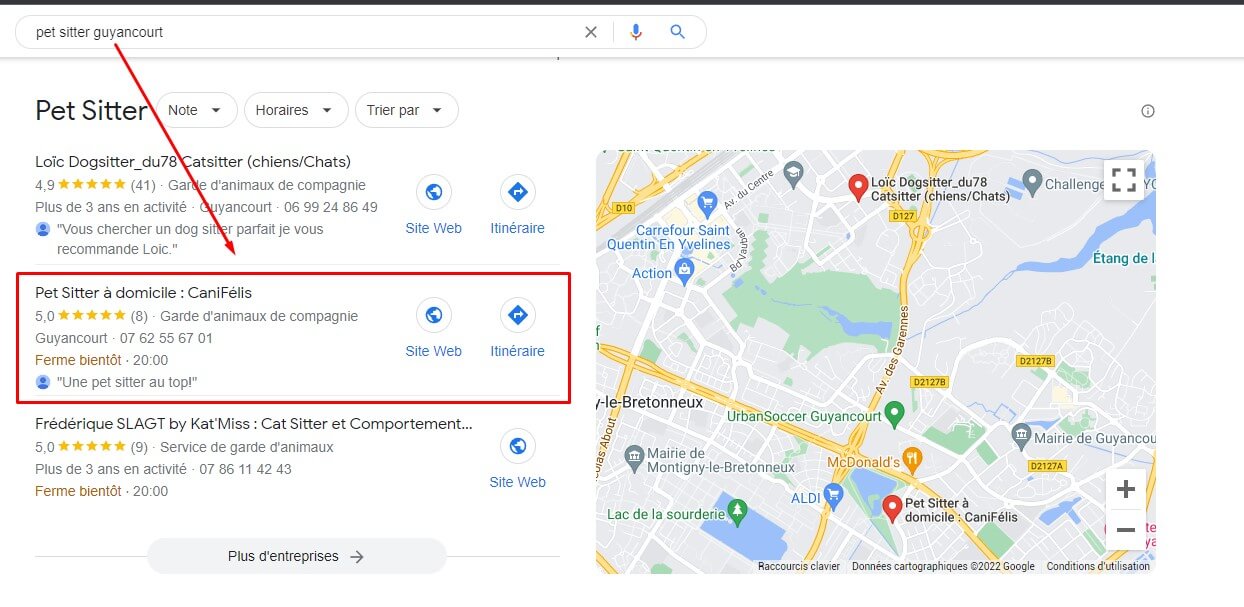Viewport: 1244px width, 607px height.
Task: Open Itinéraire directions icon for Loïc Dogsitter_du78
Action: coord(518,192)
